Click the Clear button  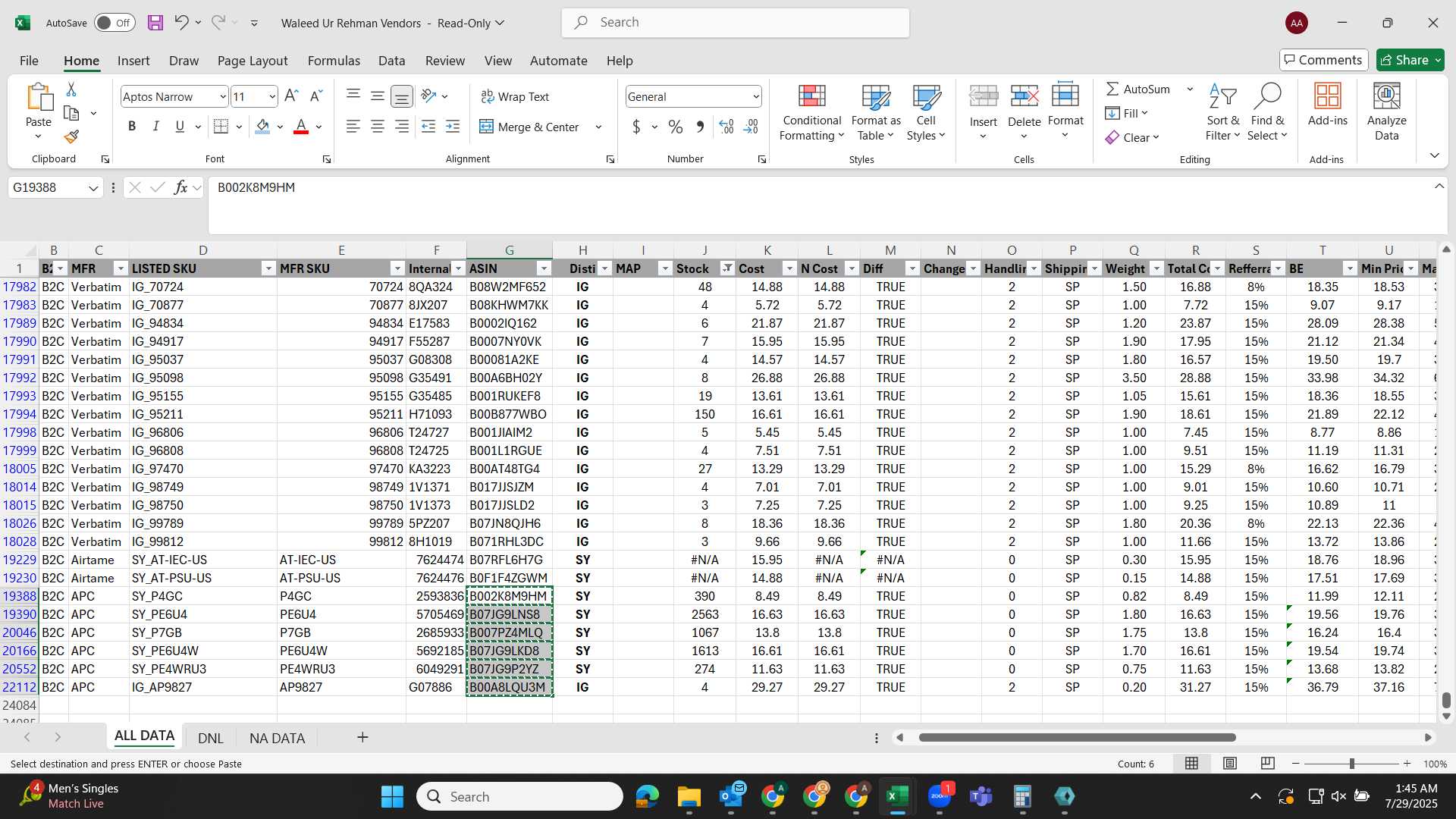pyautogui.click(x=1132, y=137)
